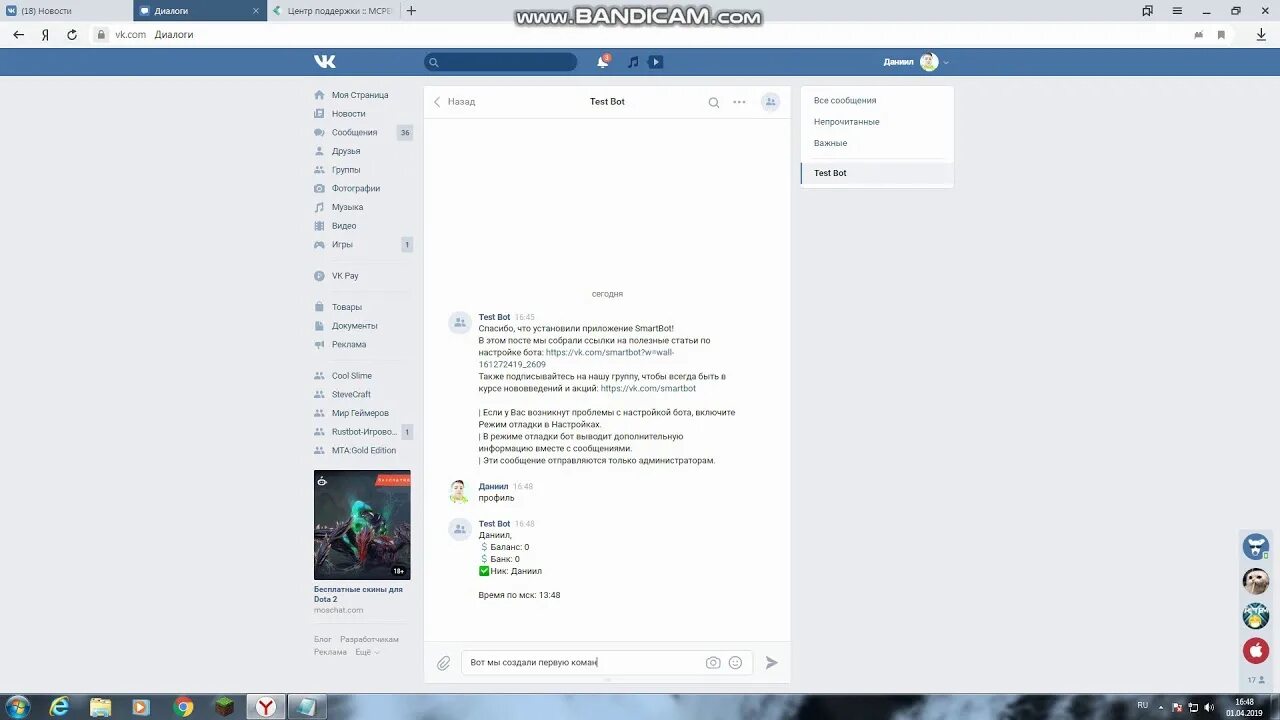The width and height of the screenshot is (1280, 720).
Task: Click the paperclip attach icon
Action: pos(443,663)
